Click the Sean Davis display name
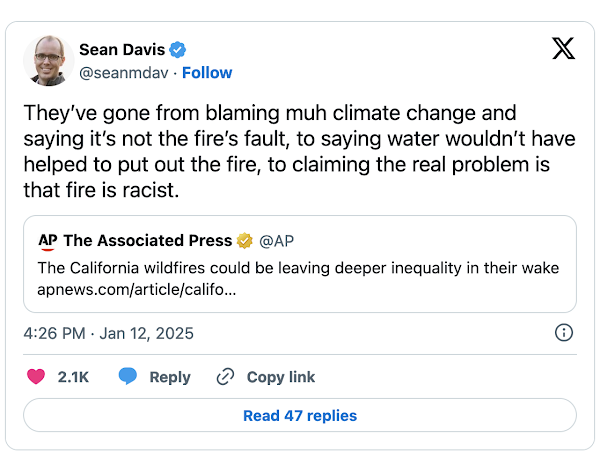The width and height of the screenshot is (600, 459). (x=122, y=50)
